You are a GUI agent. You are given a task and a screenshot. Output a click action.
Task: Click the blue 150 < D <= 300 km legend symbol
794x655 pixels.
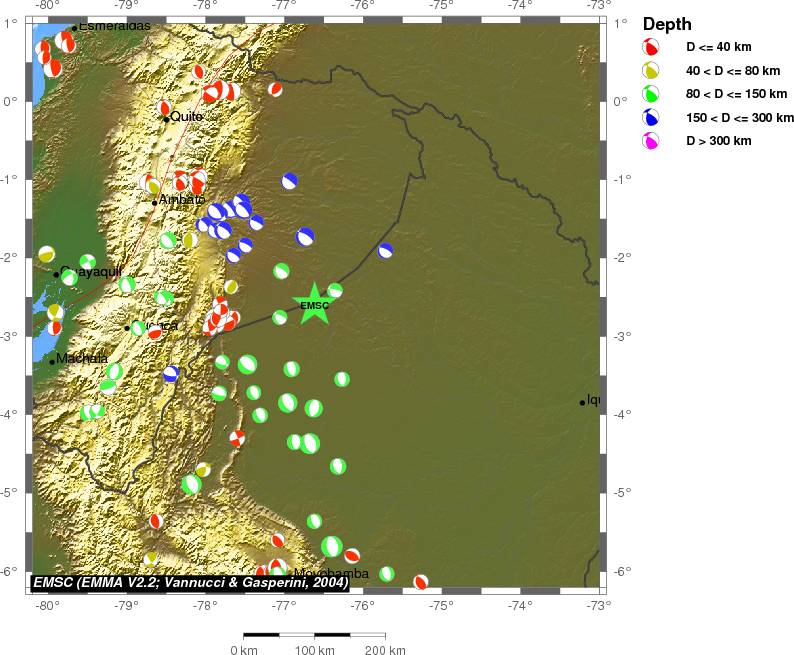coord(652,118)
